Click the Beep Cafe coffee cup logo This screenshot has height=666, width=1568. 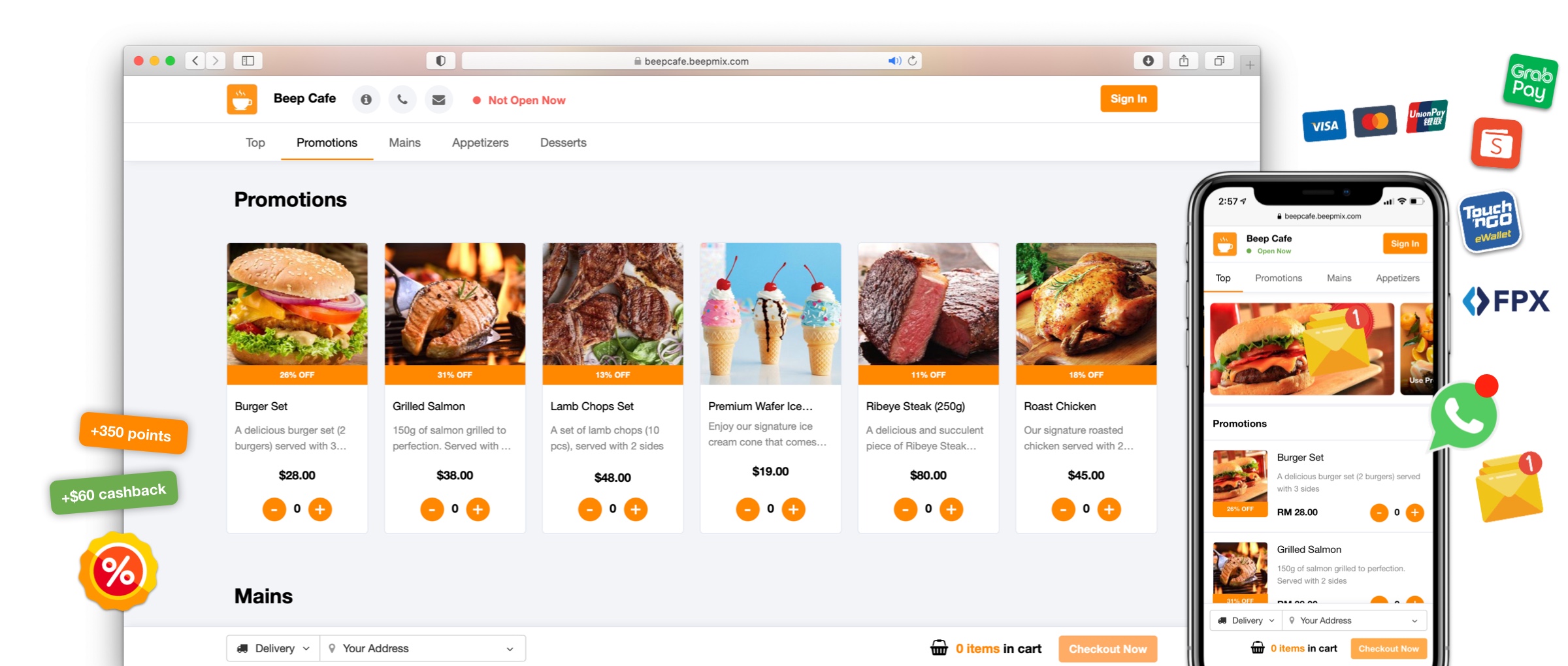point(242,98)
